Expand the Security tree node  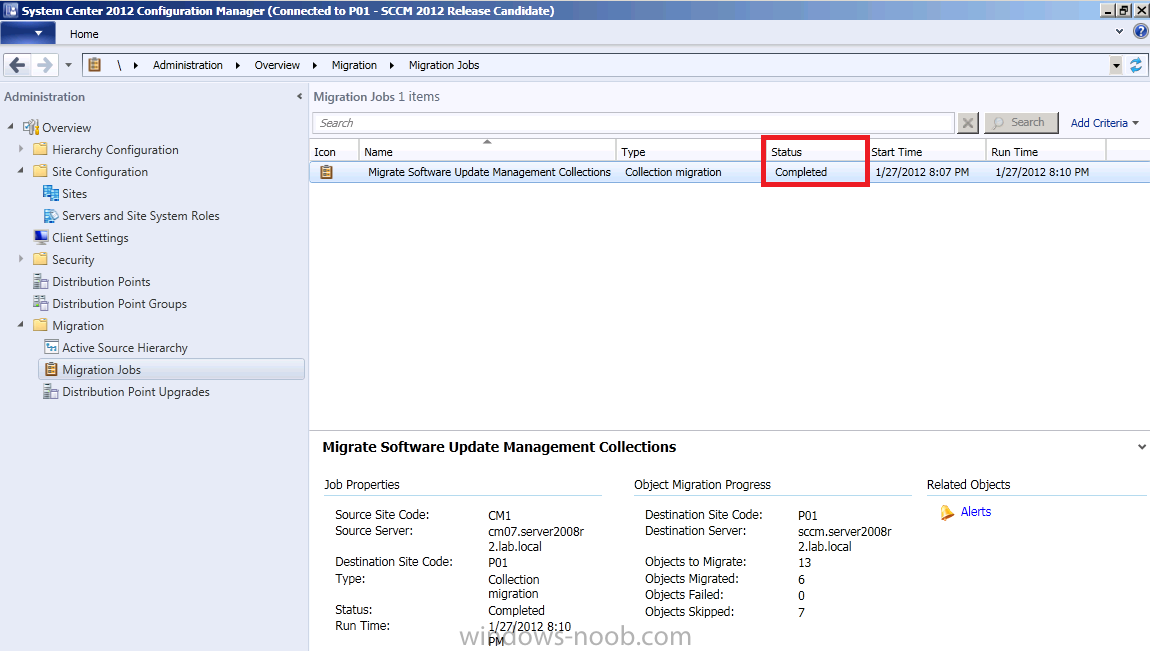(x=21, y=259)
